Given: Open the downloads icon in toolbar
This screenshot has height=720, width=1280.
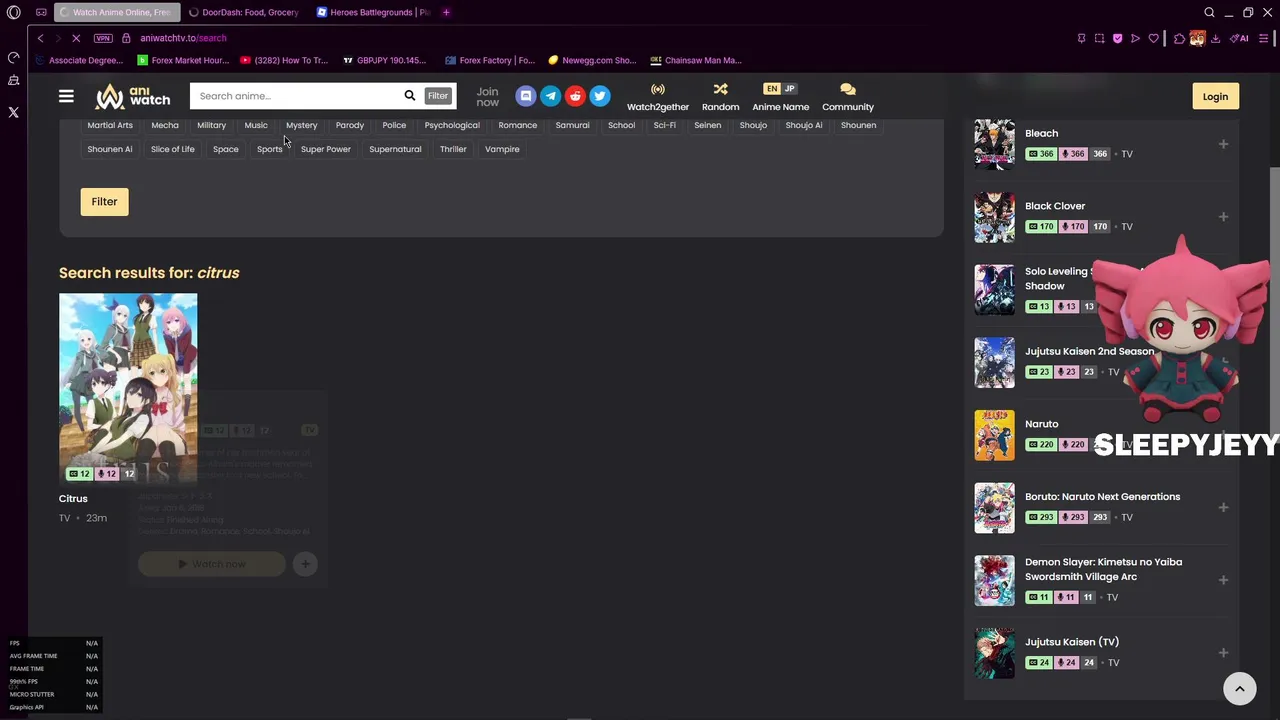Looking at the screenshot, I should tap(1215, 38).
